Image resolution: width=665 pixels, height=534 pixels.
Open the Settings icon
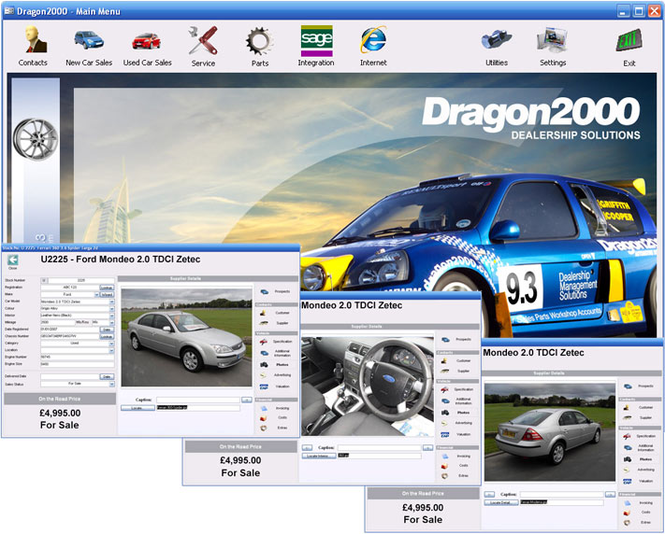553,45
